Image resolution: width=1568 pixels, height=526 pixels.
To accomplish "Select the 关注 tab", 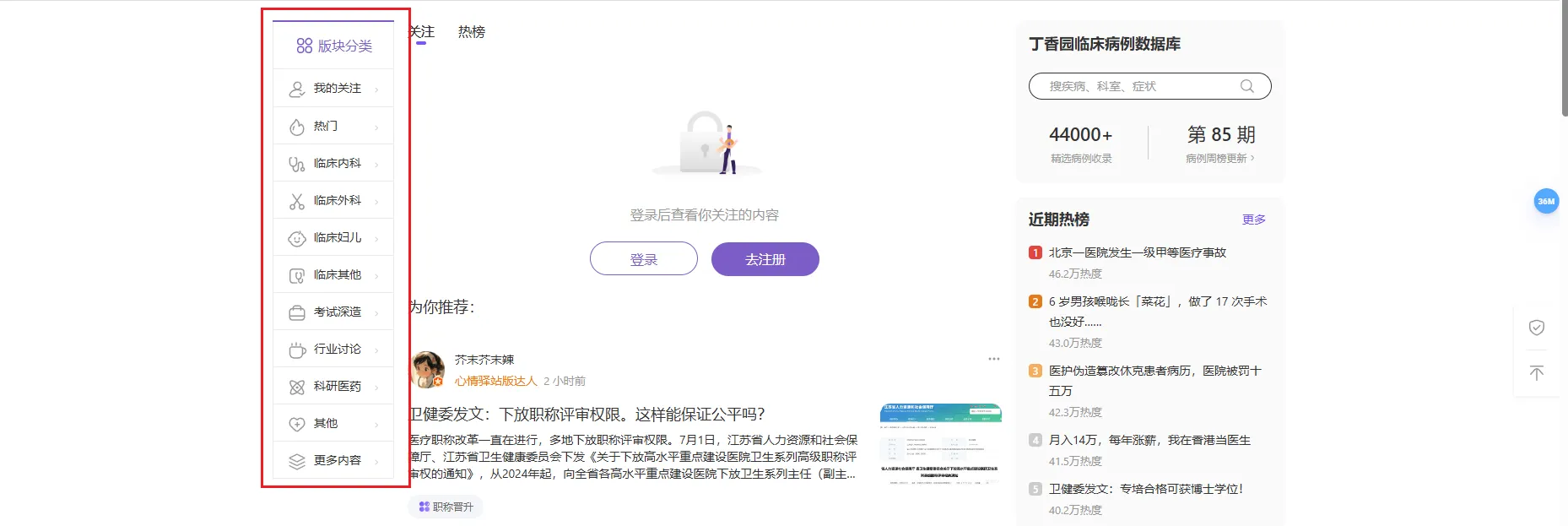I will (421, 32).
